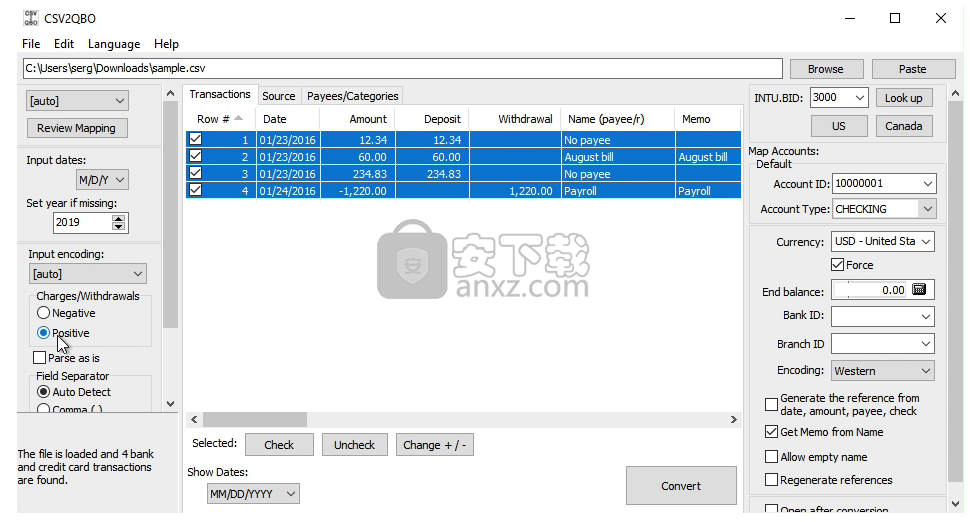Screen dimensions: 970x522
Task: Open the Account Type CHECKING dropdown
Action: click(884, 209)
